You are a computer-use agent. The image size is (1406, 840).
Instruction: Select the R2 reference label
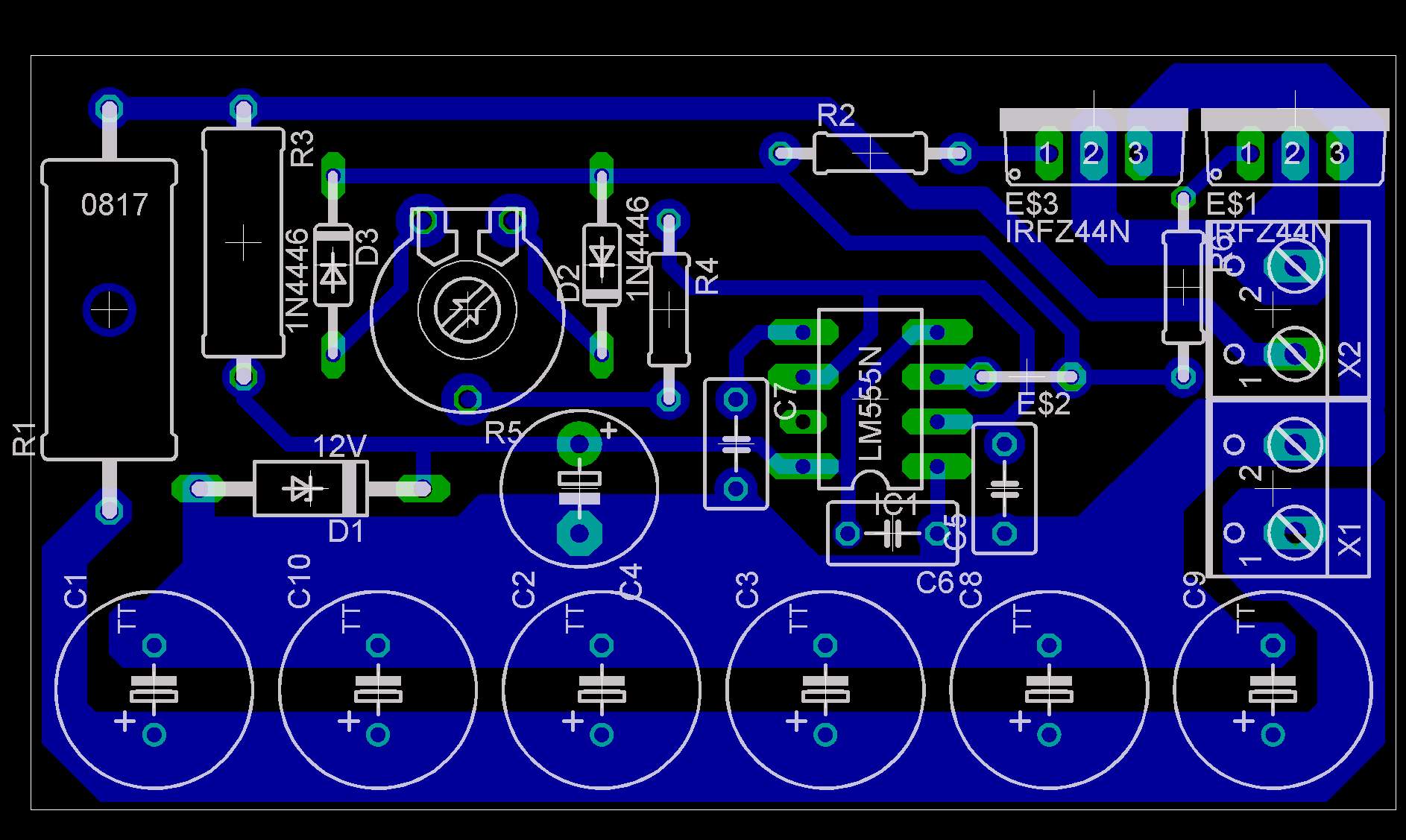click(836, 116)
